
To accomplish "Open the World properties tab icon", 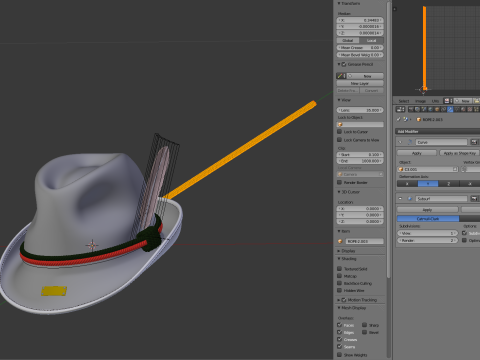I will [x=430, y=109].
